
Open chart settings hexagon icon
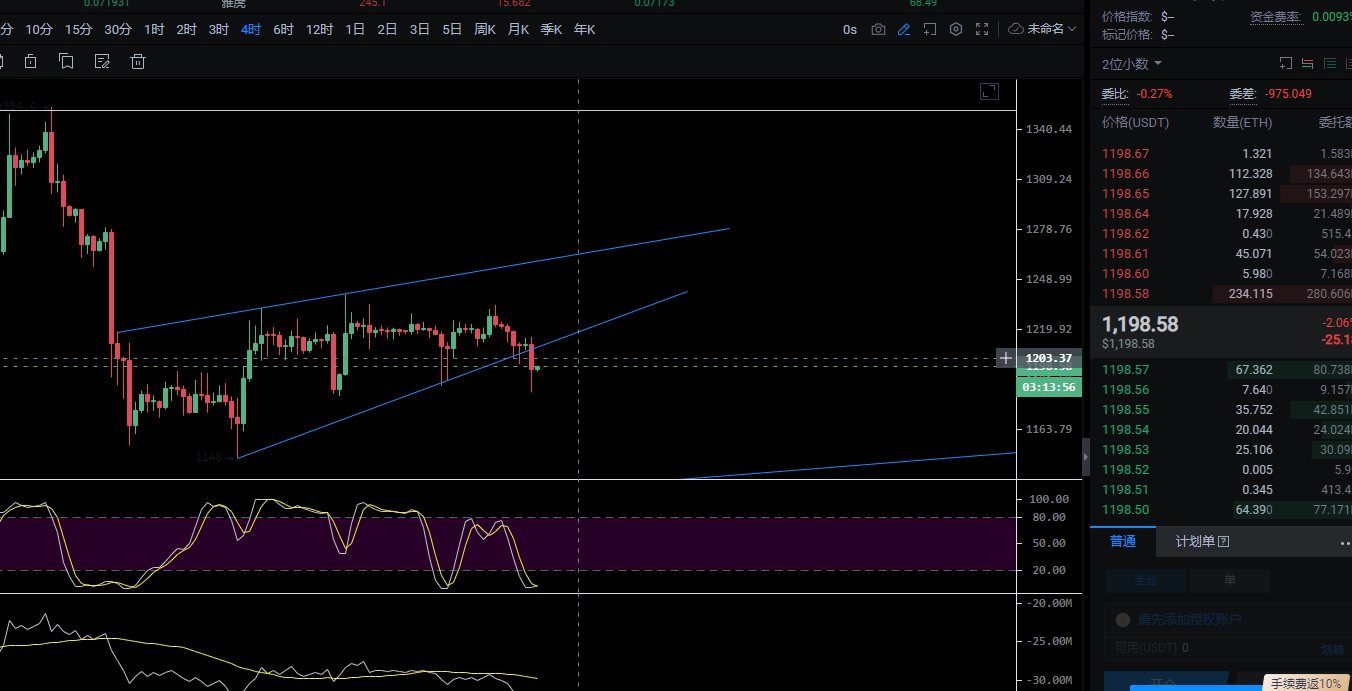(x=956, y=29)
